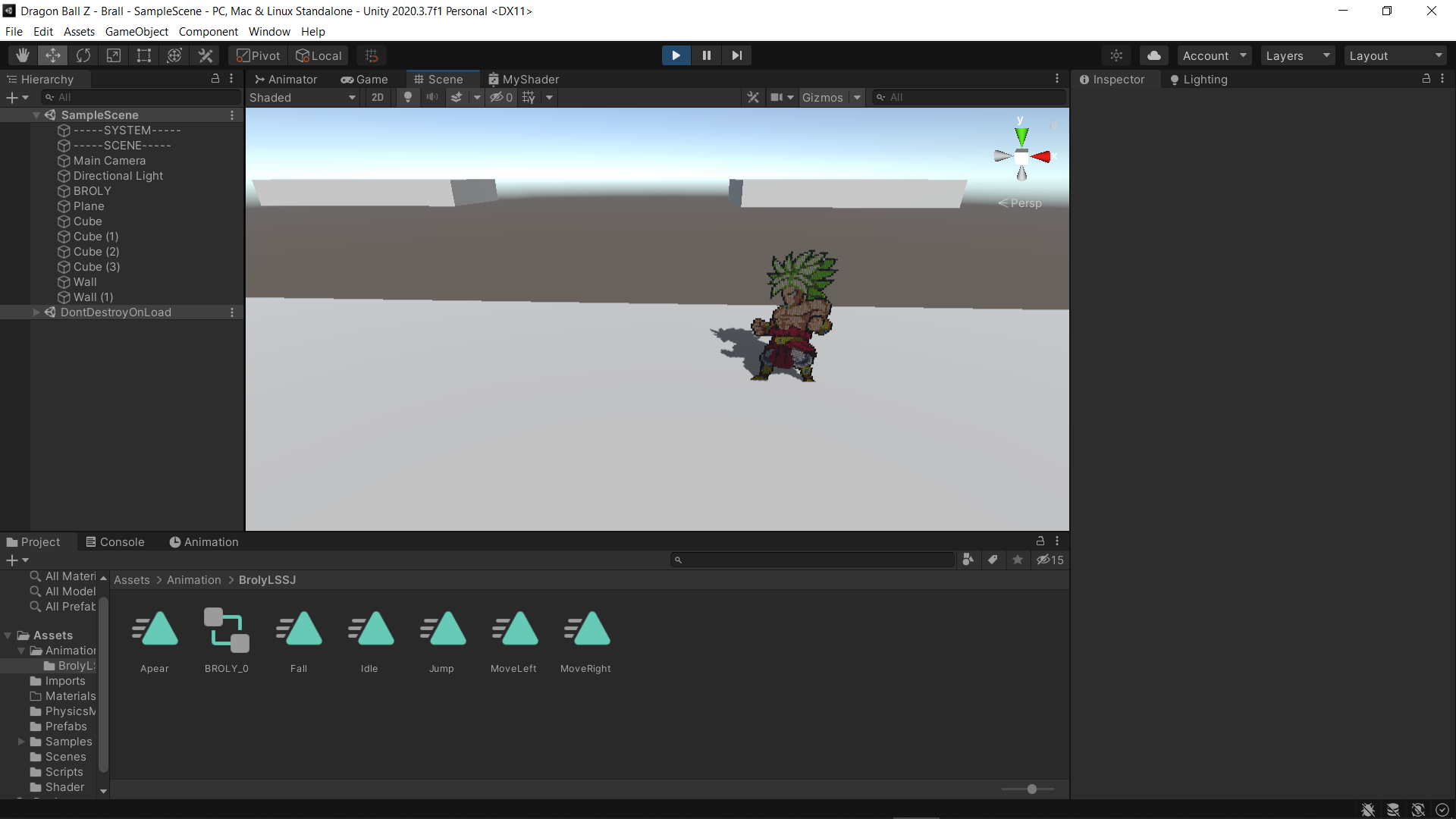
Task: Toggle hidden objects visibility in Scene
Action: pyautogui.click(x=501, y=97)
